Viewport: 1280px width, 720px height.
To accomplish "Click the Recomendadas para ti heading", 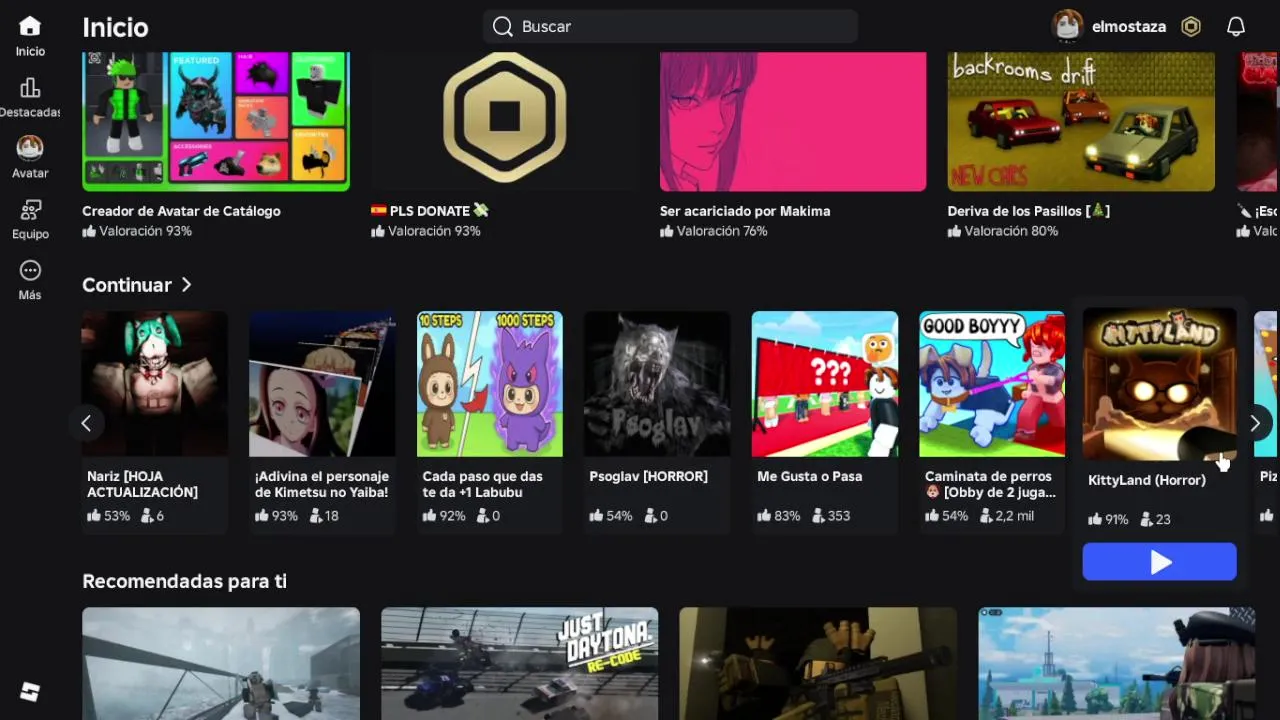I will [184, 581].
